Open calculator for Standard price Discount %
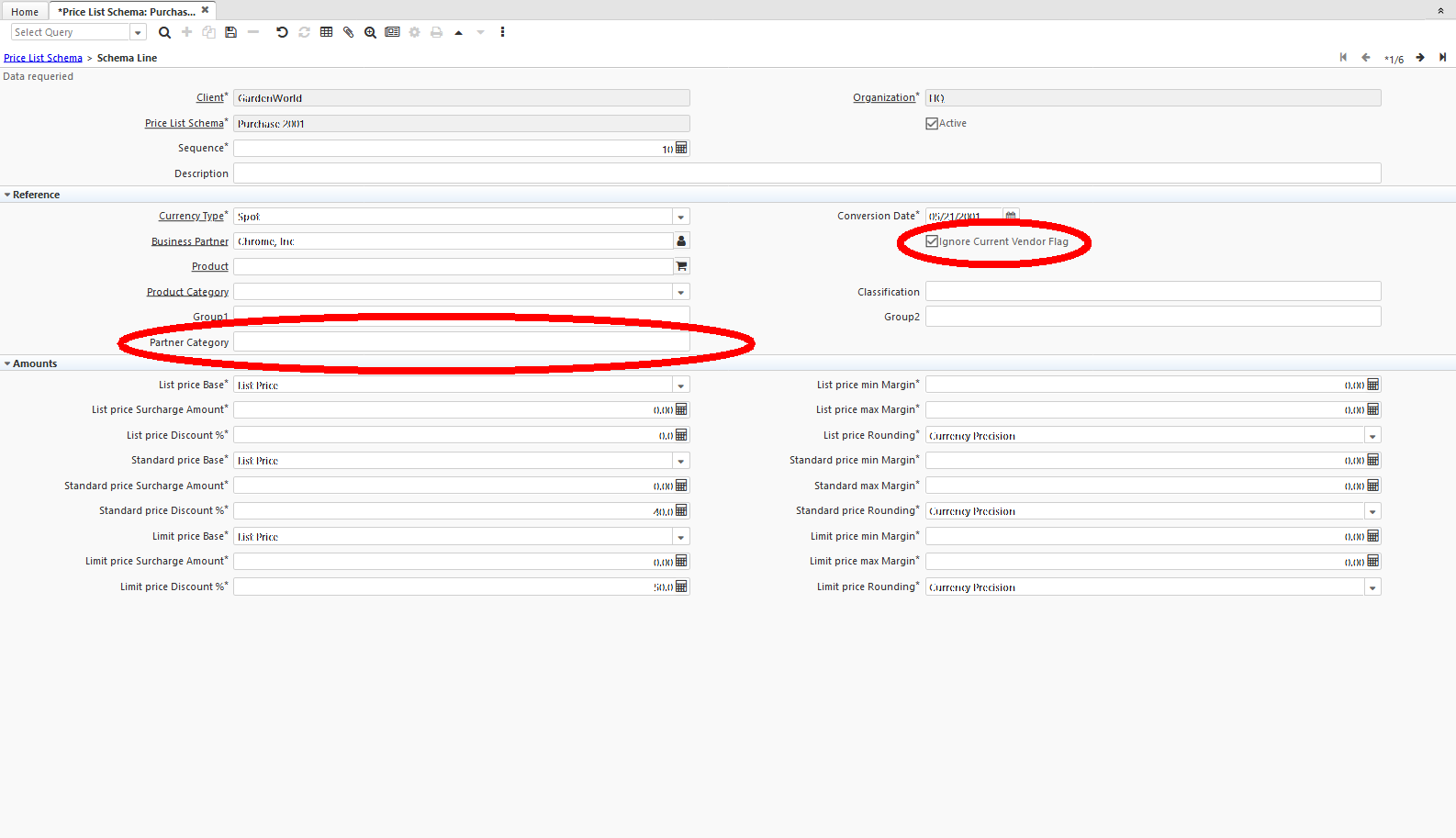 (x=681, y=511)
